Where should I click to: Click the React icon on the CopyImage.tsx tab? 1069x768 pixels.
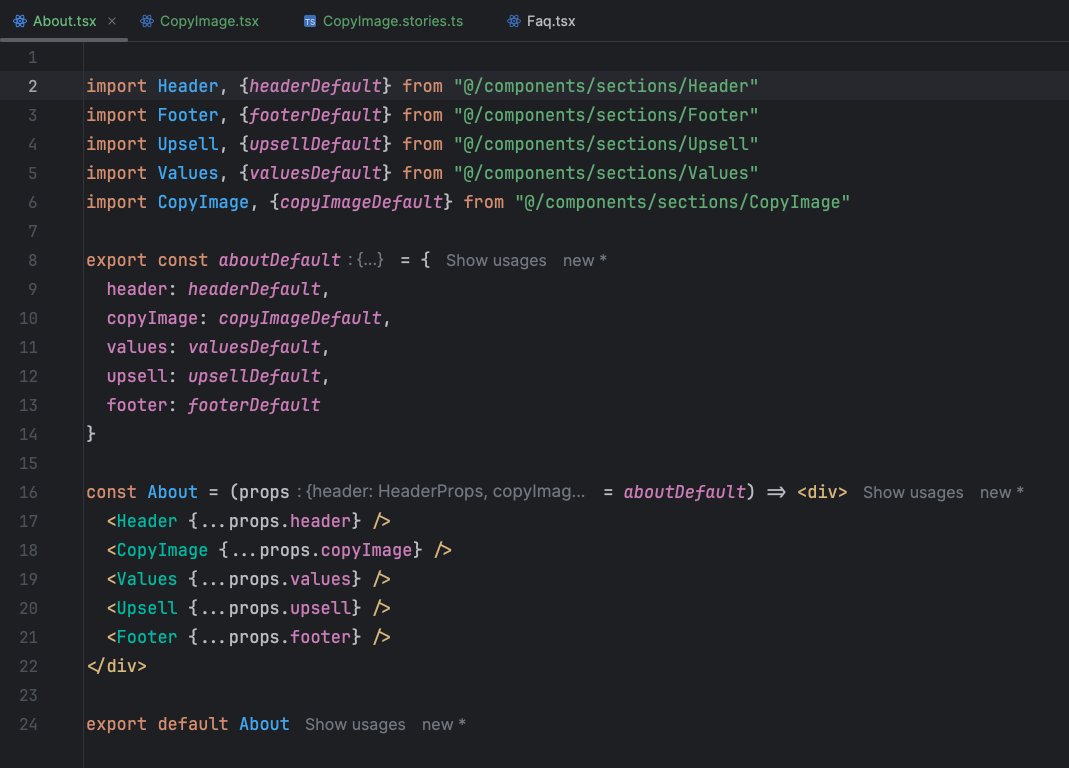[x=148, y=19]
